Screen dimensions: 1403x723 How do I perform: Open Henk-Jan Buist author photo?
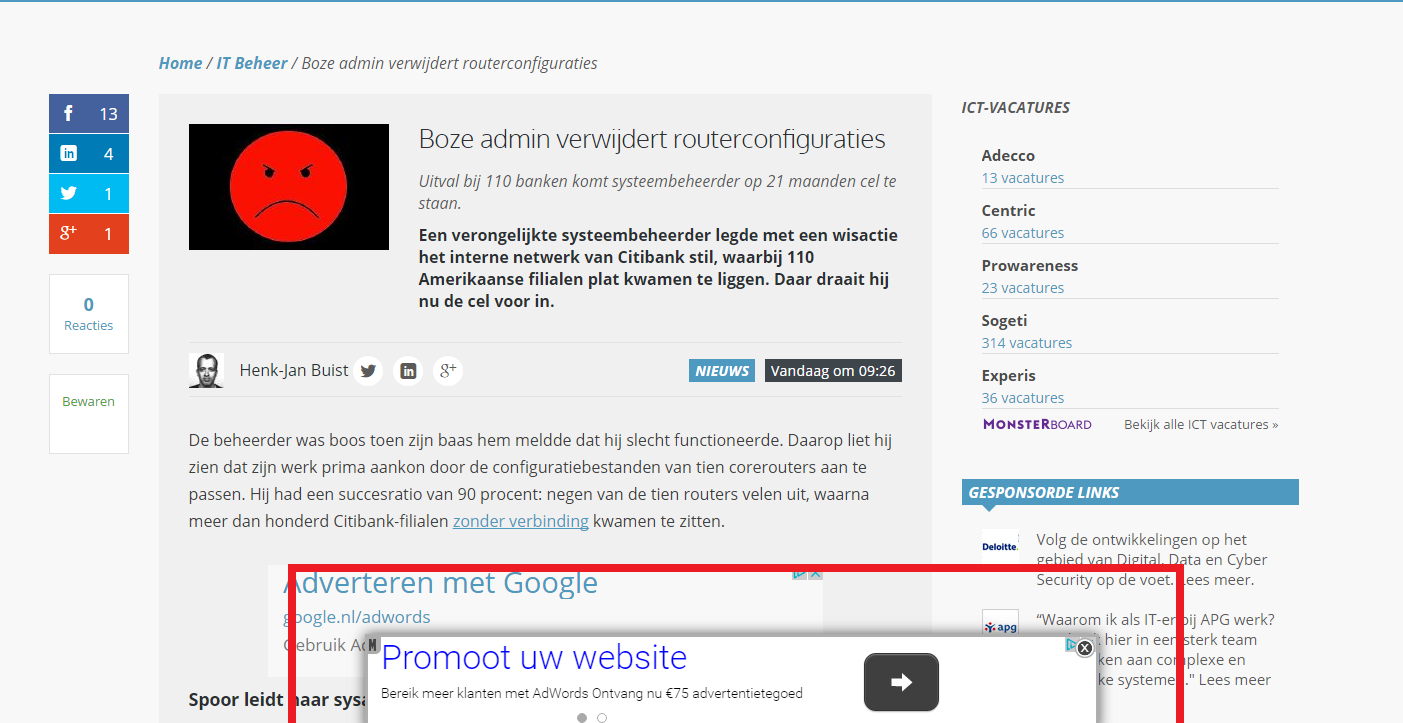point(206,371)
